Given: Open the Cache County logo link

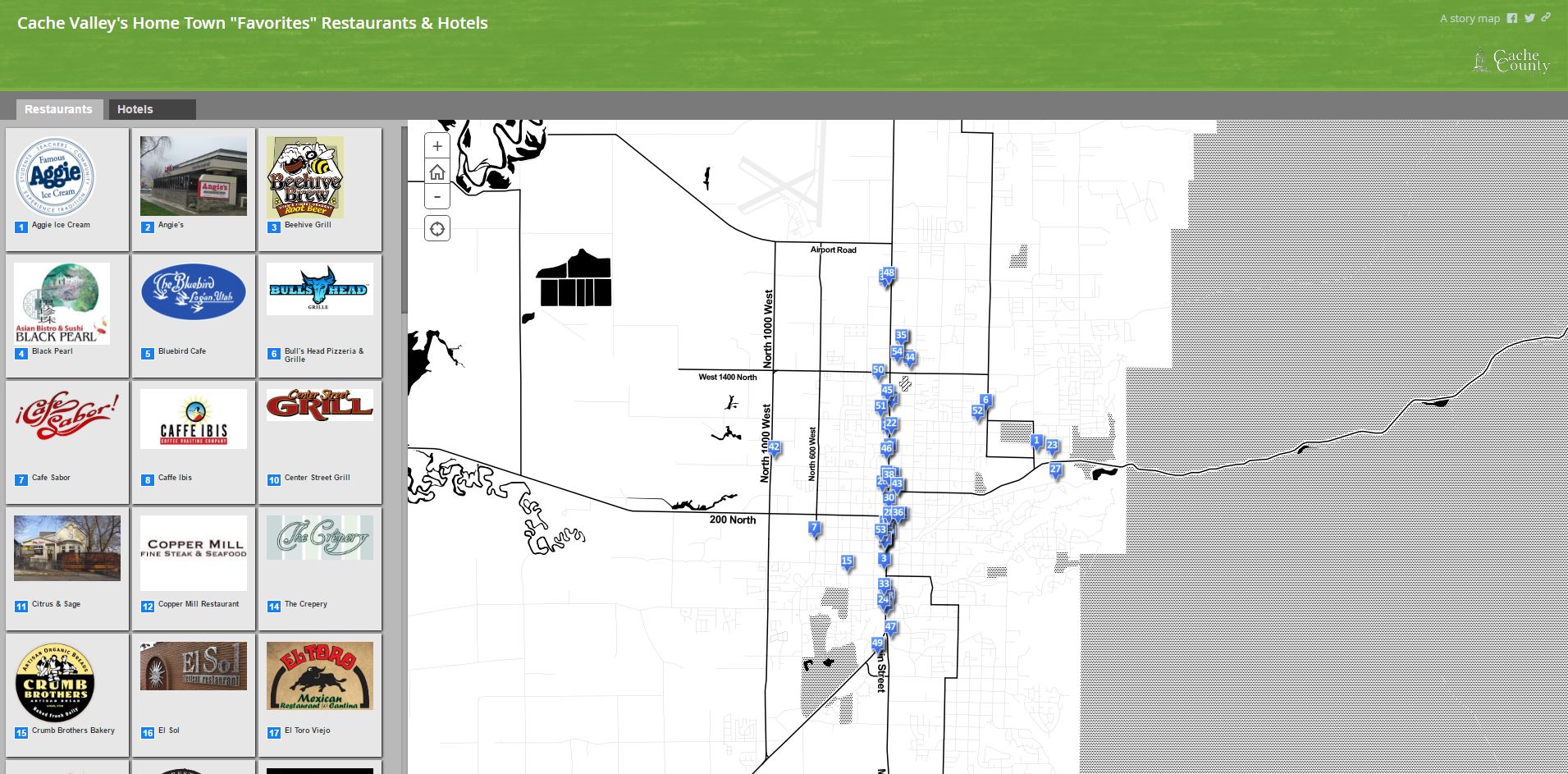Looking at the screenshot, I should tap(1512, 62).
